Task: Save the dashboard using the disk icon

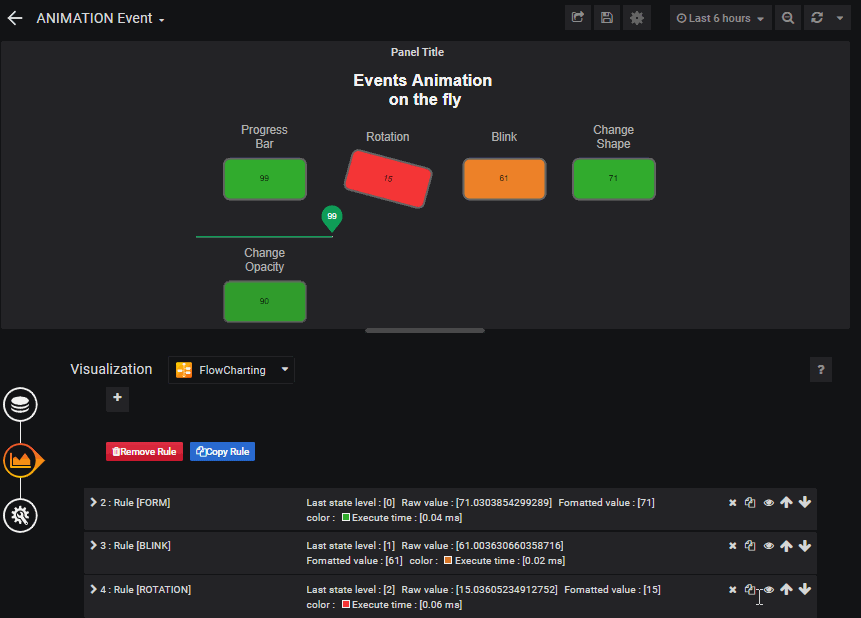Action: [607, 17]
